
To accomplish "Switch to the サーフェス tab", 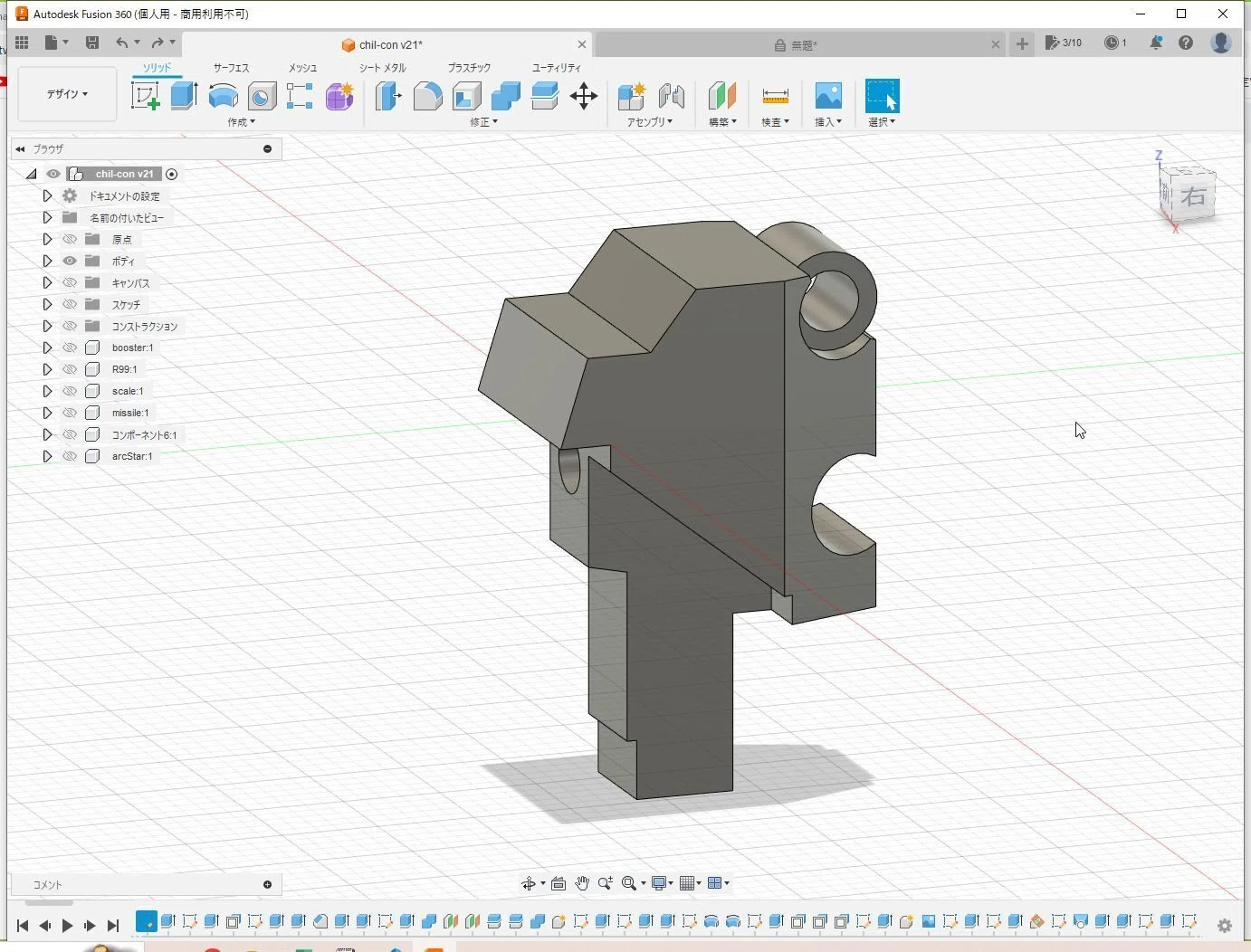I will [x=231, y=68].
